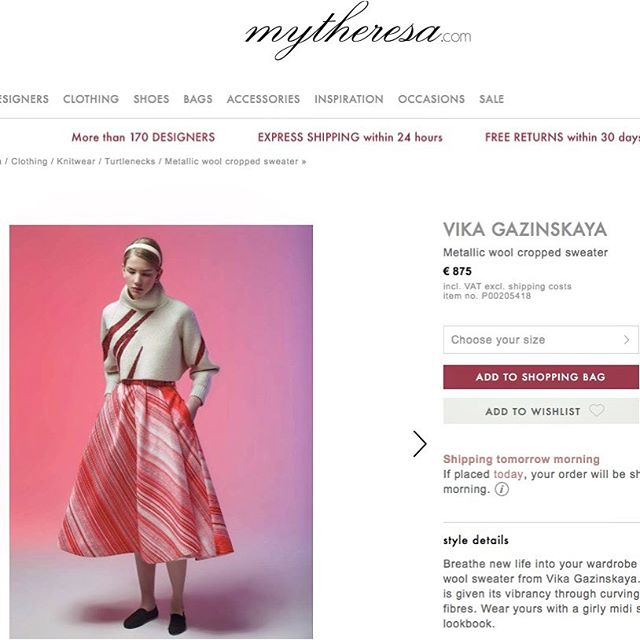Open the Knitwear breadcrumb link
Image resolution: width=640 pixels, height=640 pixels.
(76, 161)
